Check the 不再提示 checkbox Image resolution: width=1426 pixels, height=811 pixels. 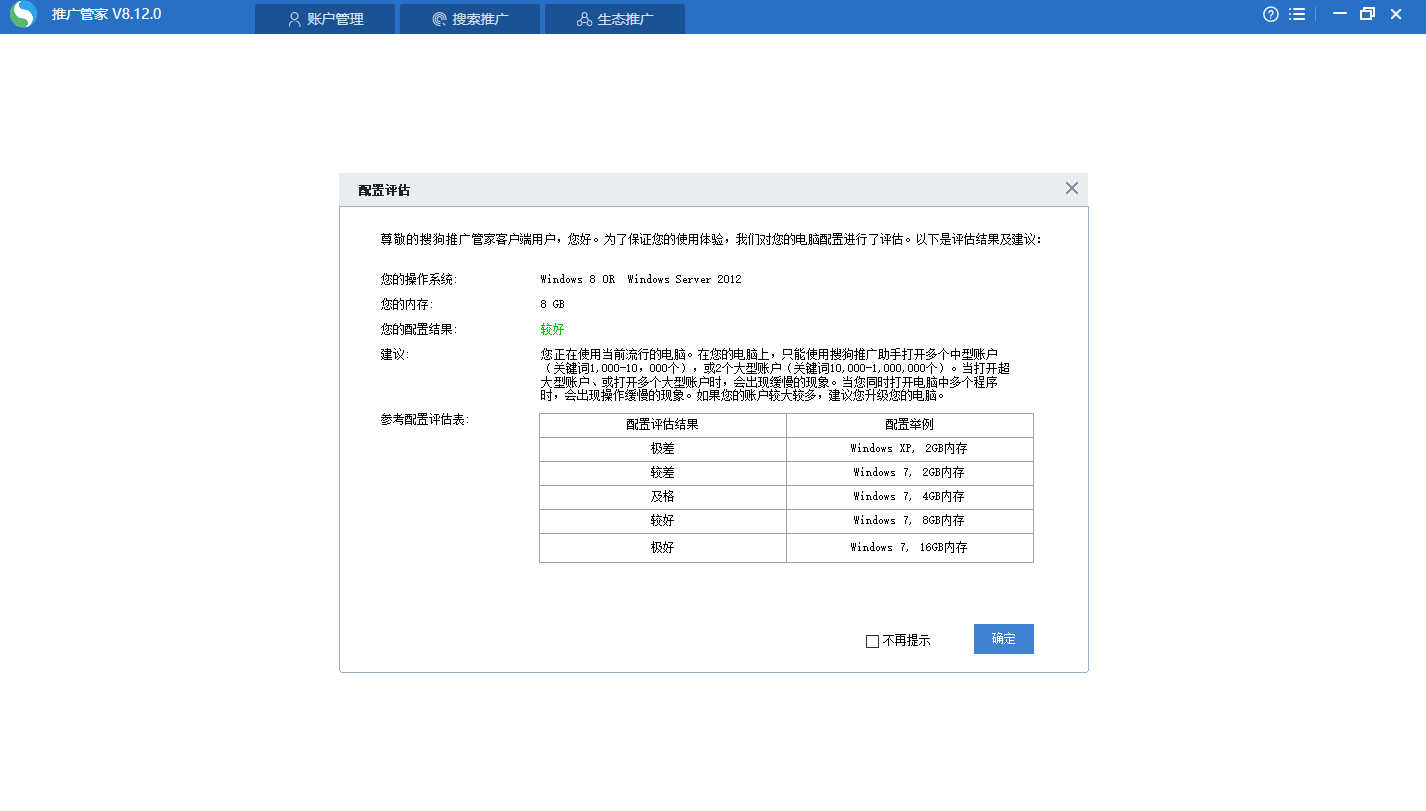(870, 640)
